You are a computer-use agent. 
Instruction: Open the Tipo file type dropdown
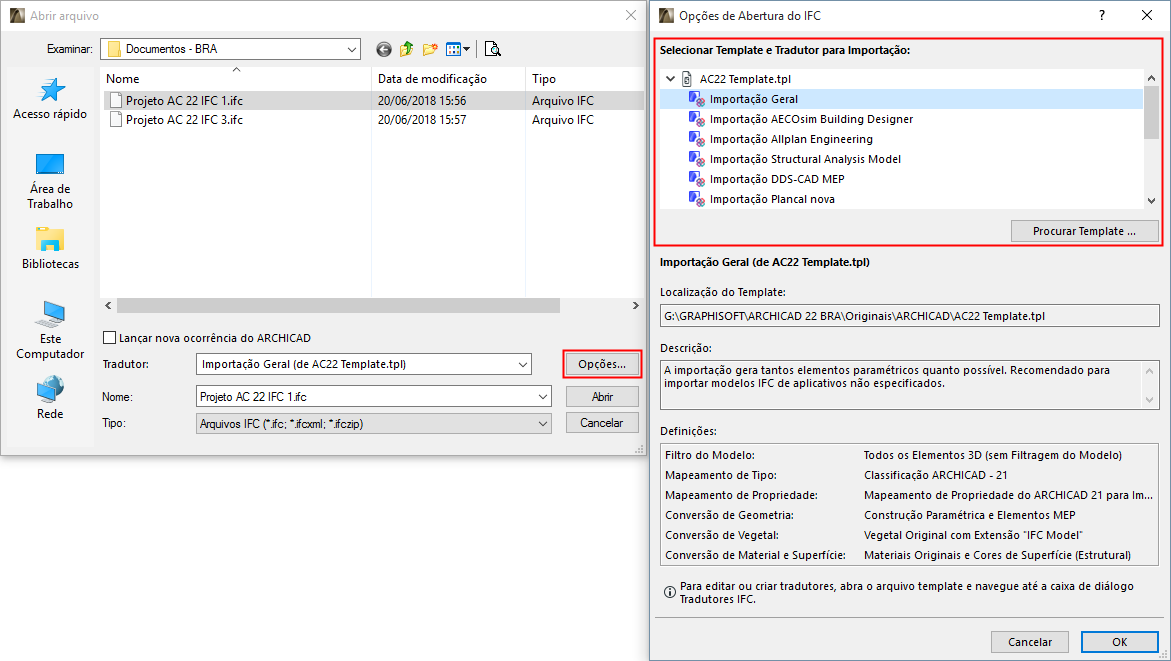click(543, 423)
